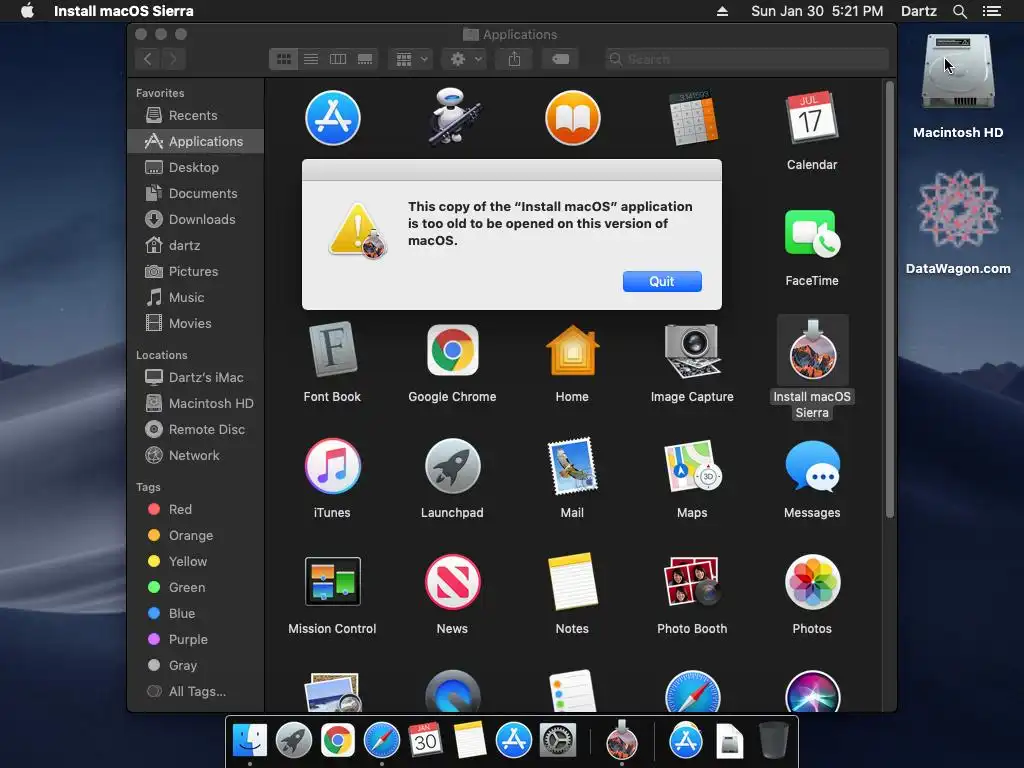1024x768 pixels.
Task: Filter by the Orange tag
Action: click(x=195, y=536)
